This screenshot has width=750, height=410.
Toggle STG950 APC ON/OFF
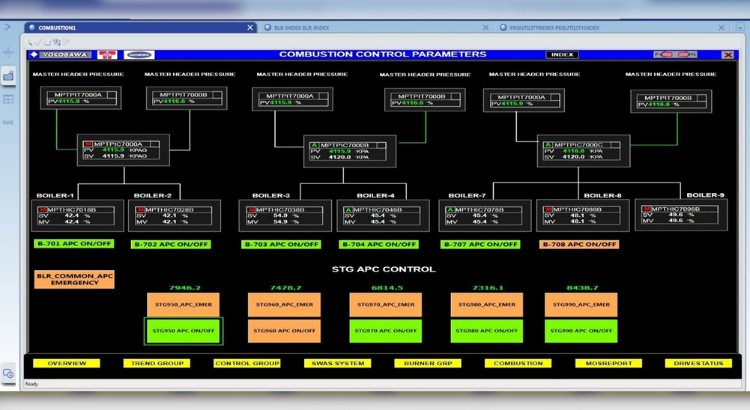tap(181, 331)
